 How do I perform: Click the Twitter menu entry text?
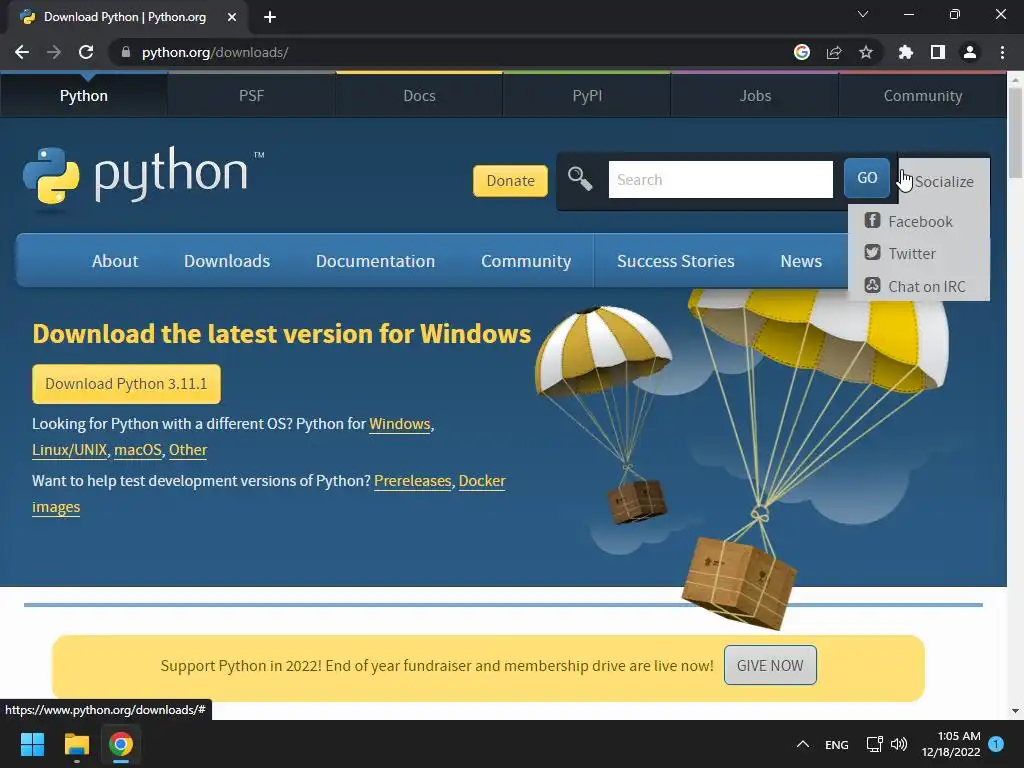tap(912, 253)
